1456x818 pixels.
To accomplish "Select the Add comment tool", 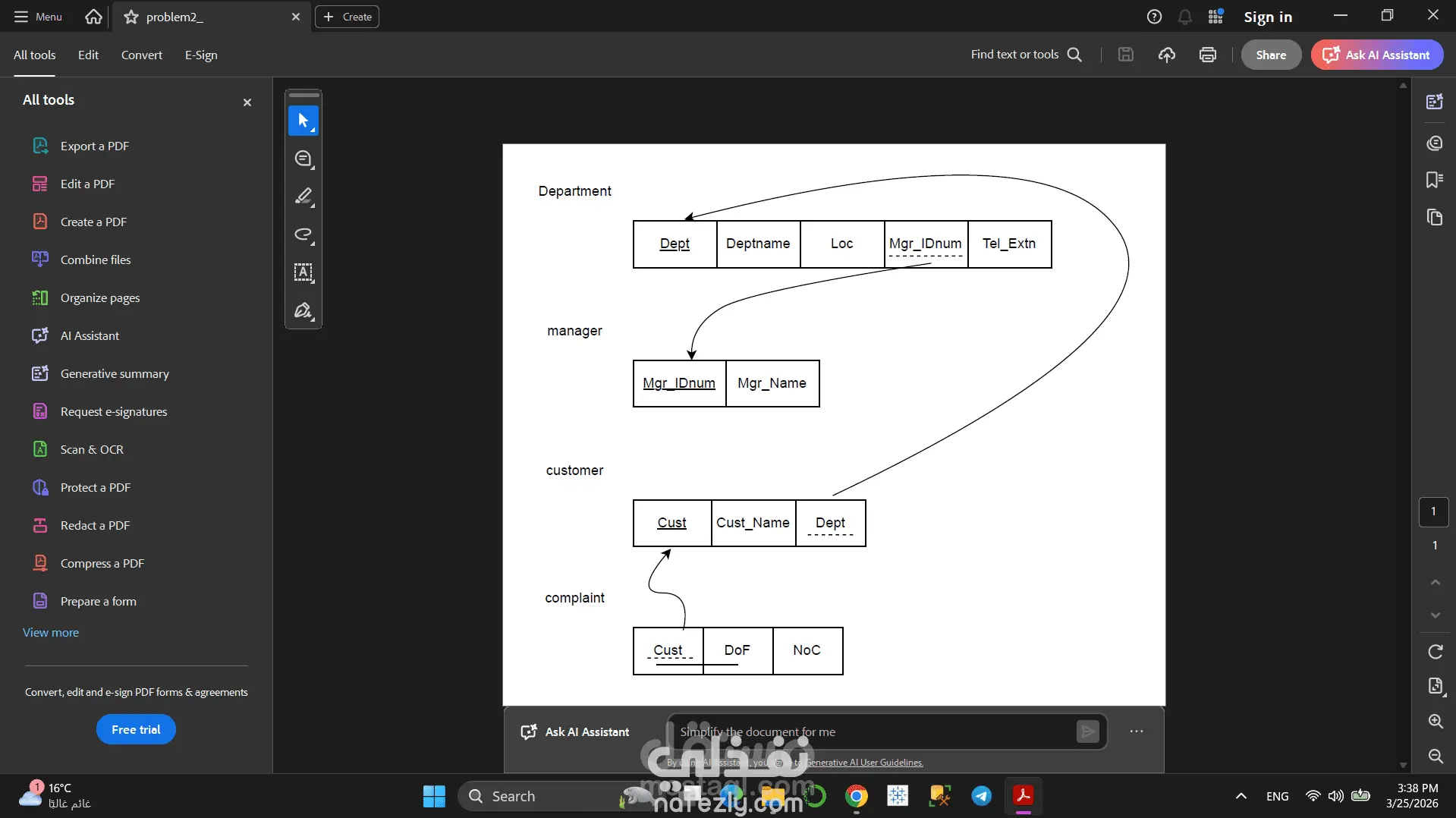I will click(x=303, y=159).
